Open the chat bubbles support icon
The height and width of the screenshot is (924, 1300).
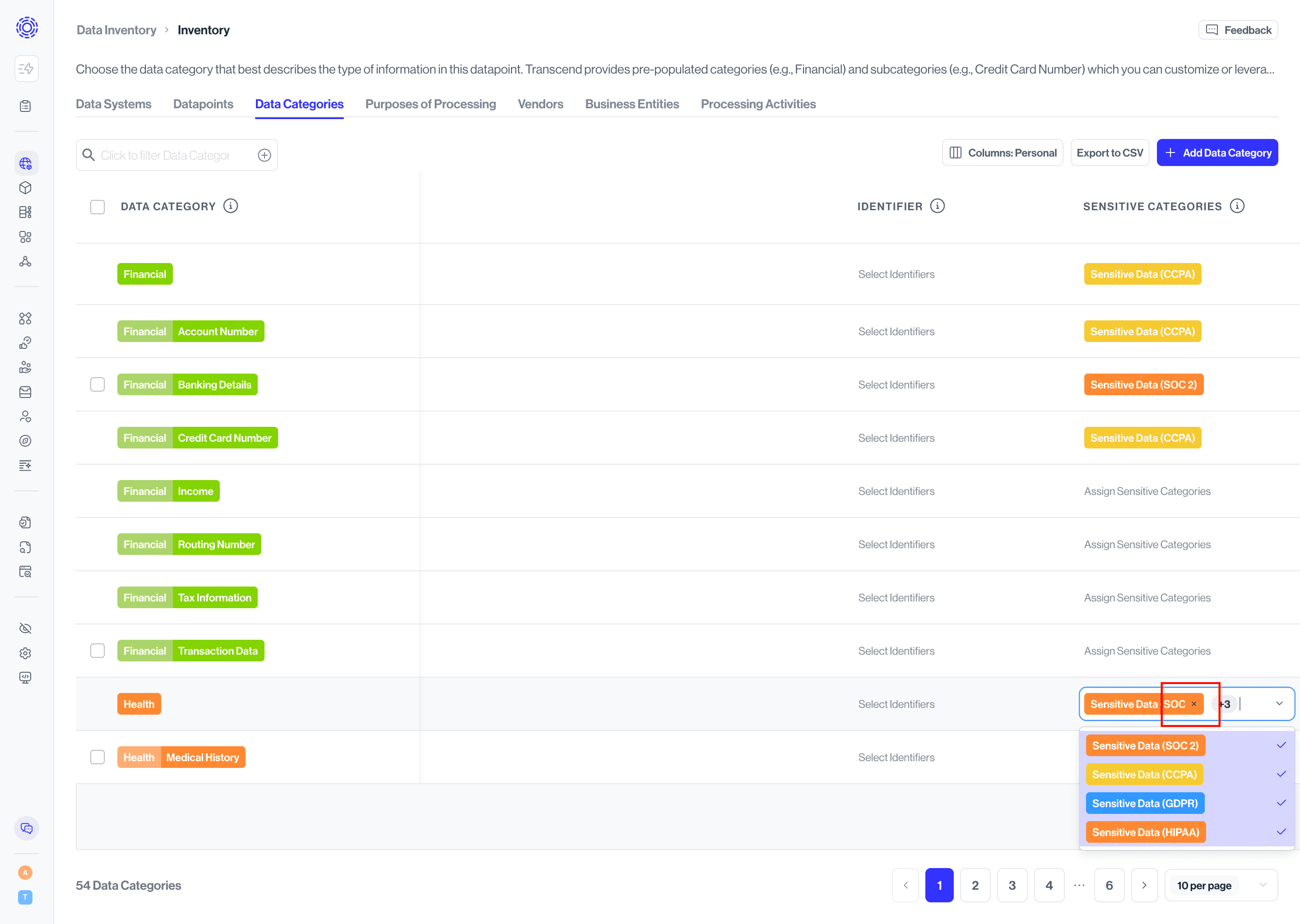27,828
